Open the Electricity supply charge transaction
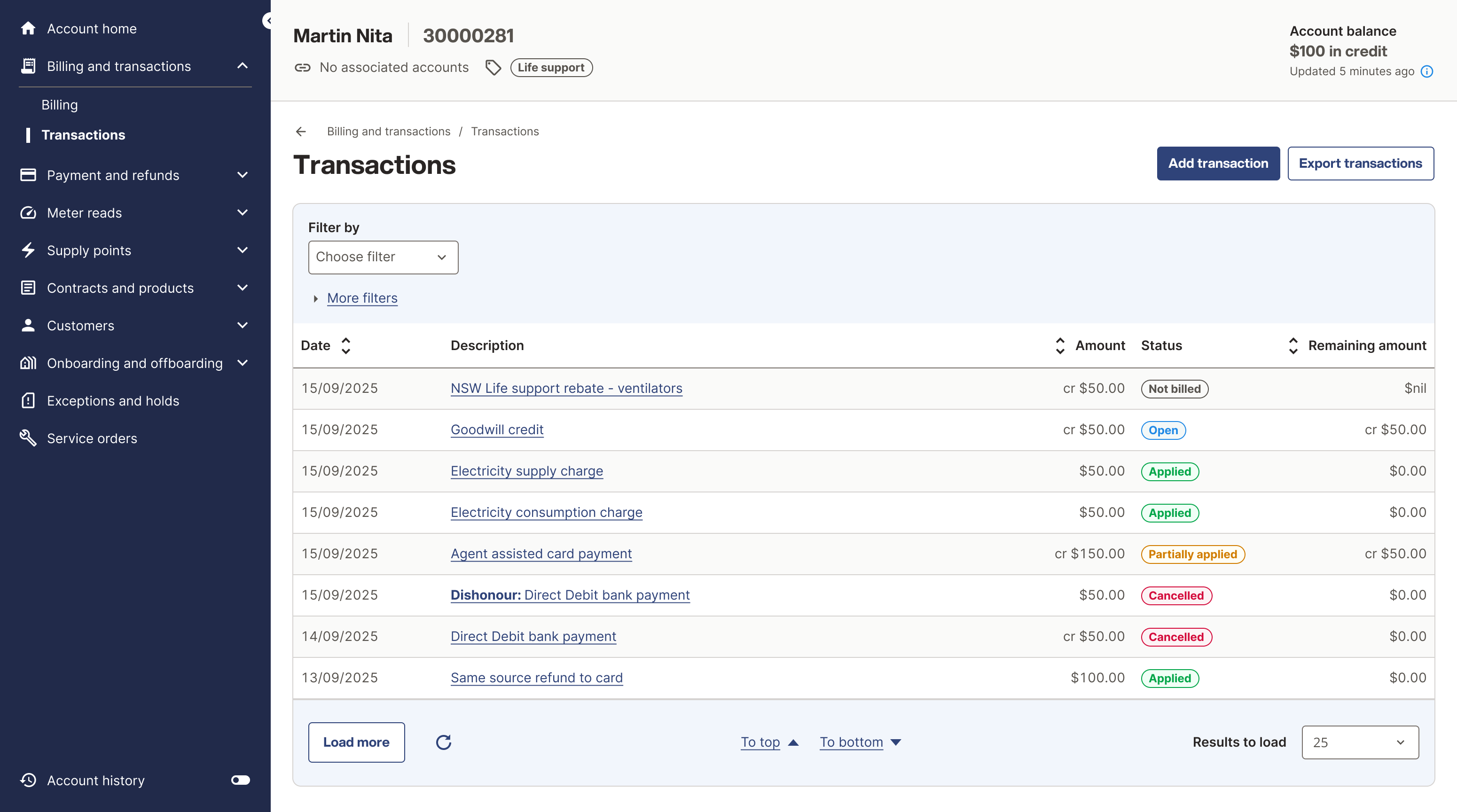This screenshot has width=1457, height=812. coord(526,471)
